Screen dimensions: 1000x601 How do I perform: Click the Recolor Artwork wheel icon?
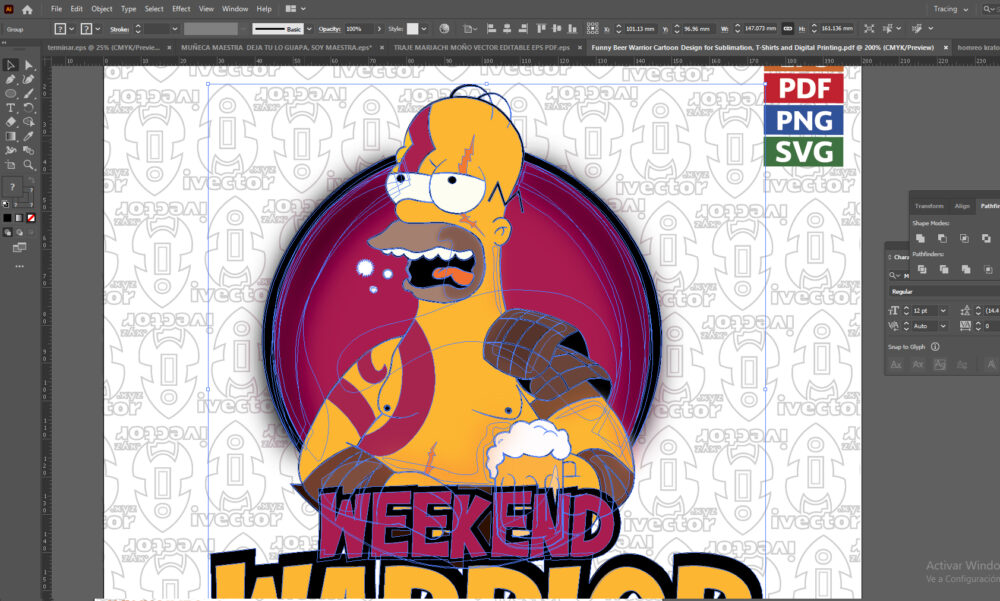pos(445,29)
